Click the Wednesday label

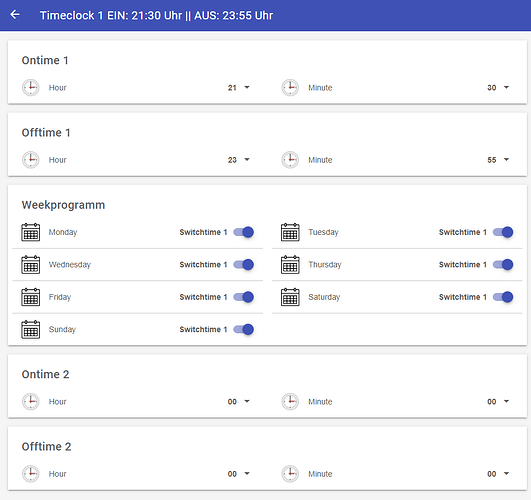coord(70,265)
